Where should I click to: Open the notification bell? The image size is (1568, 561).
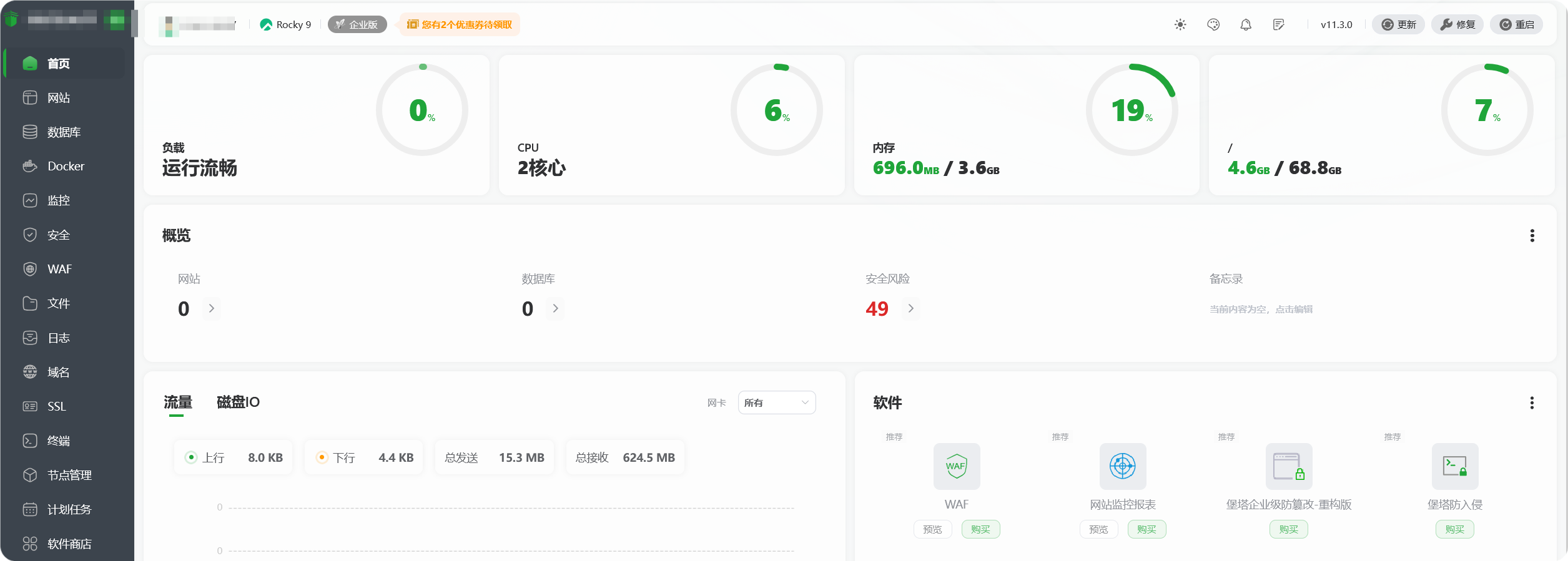tap(1246, 25)
